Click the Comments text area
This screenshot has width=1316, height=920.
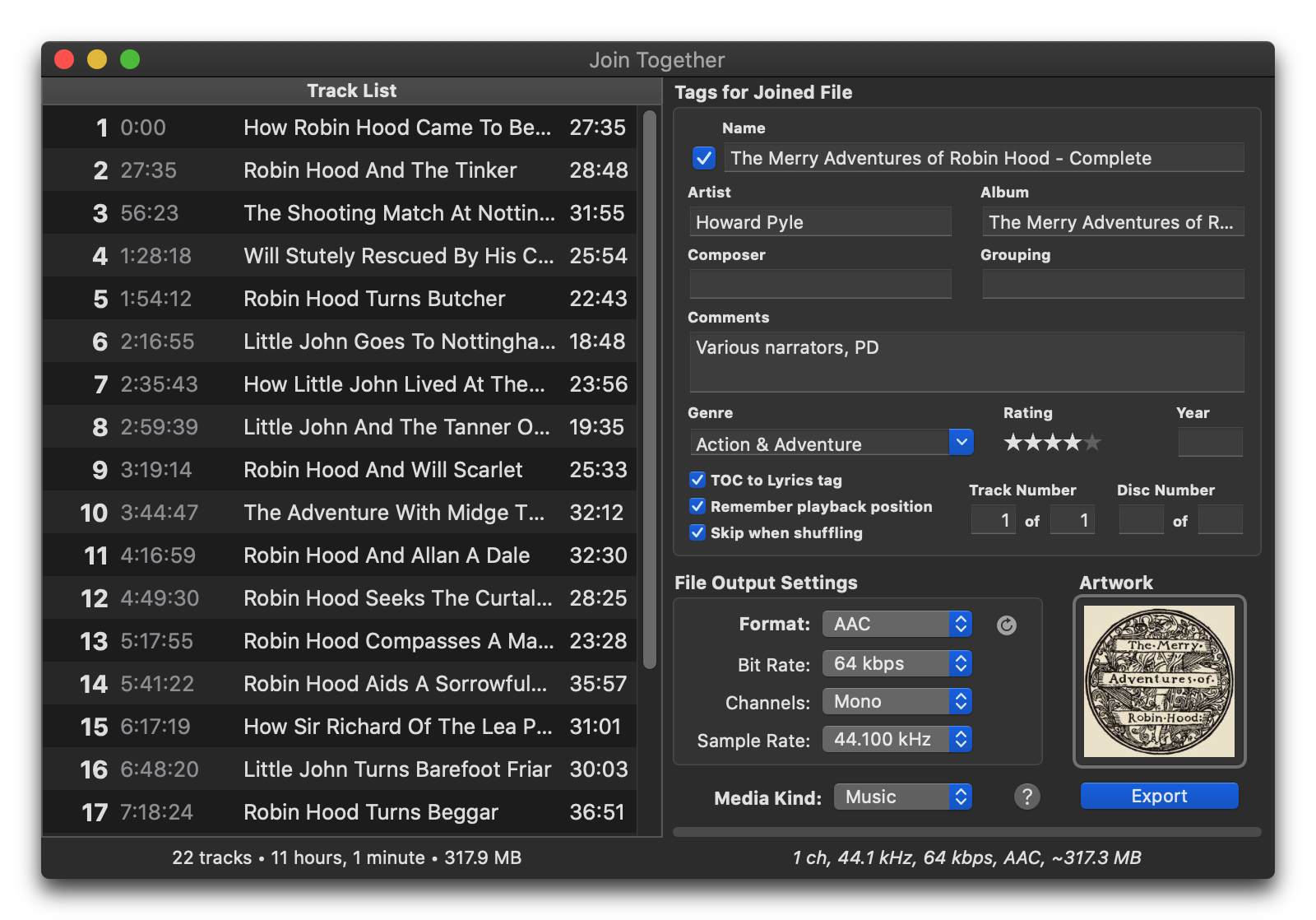pos(967,362)
